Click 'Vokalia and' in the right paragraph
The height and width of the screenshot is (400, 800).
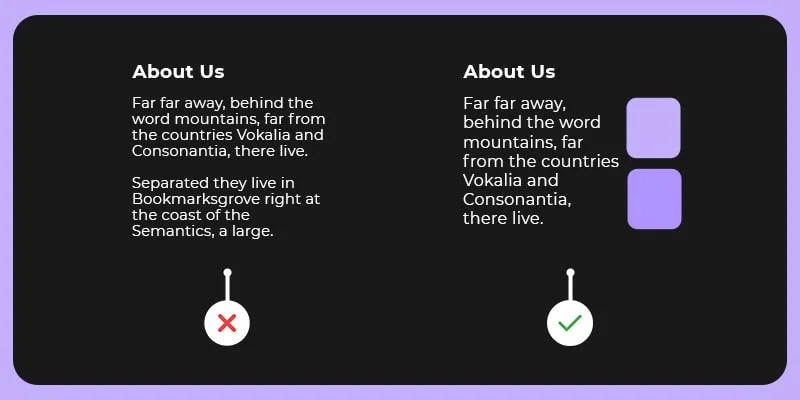(x=510, y=180)
